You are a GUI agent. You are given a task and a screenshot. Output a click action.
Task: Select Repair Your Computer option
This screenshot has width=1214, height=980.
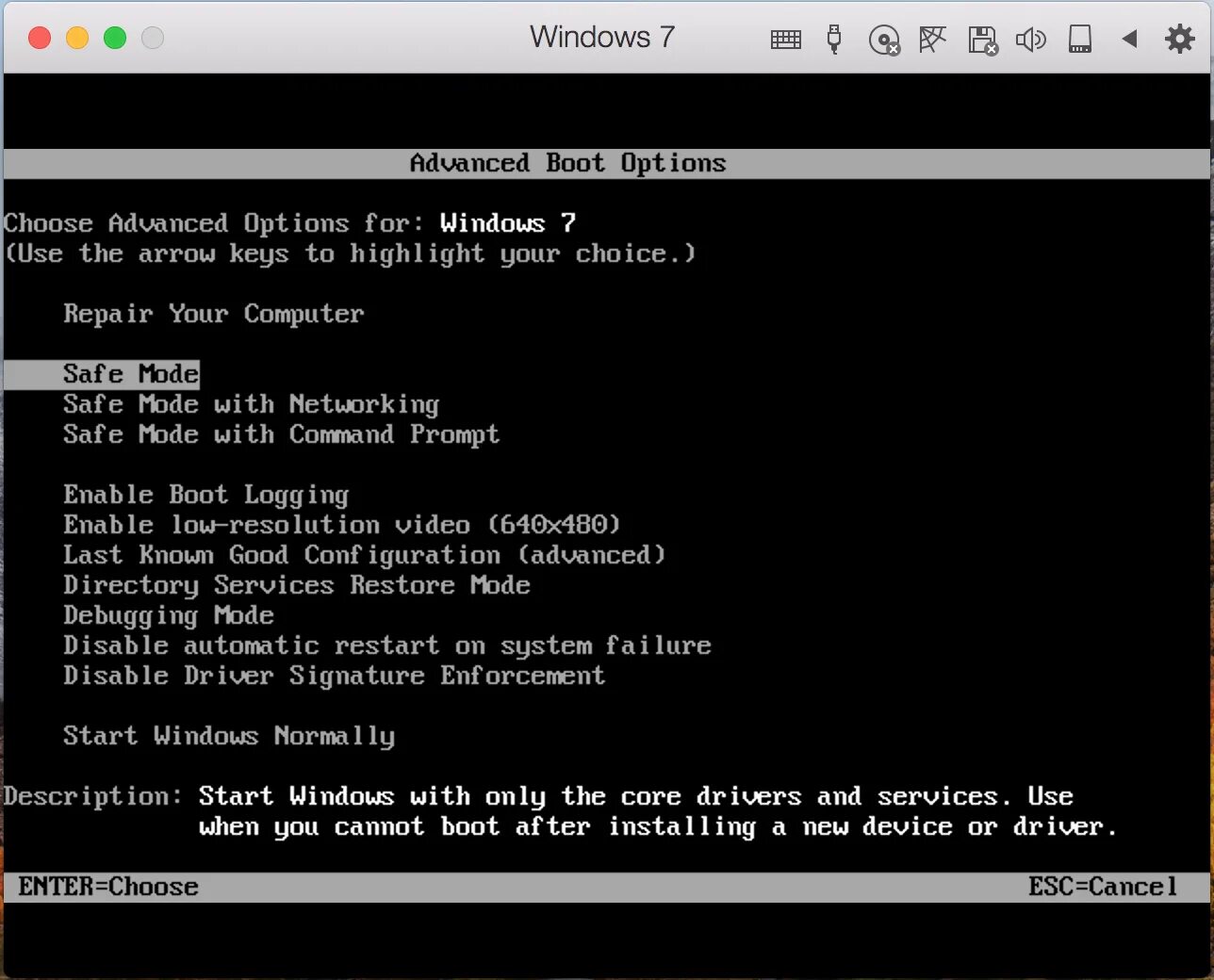tap(214, 314)
